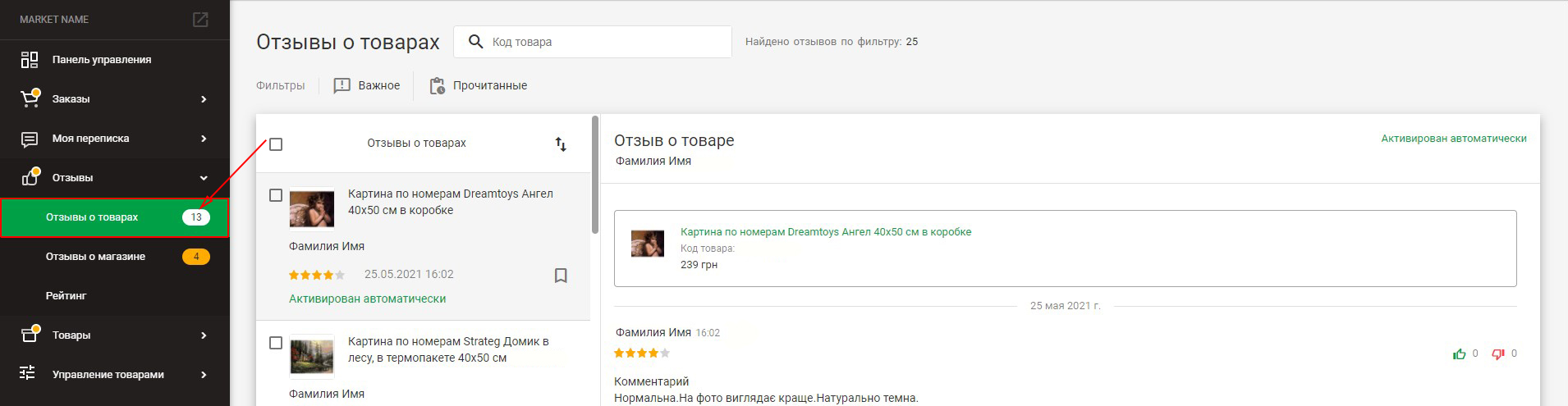This screenshot has width=1568, height=406.
Task: Click the four-star rating in the Dreamtoys list item
Action: pos(317,275)
